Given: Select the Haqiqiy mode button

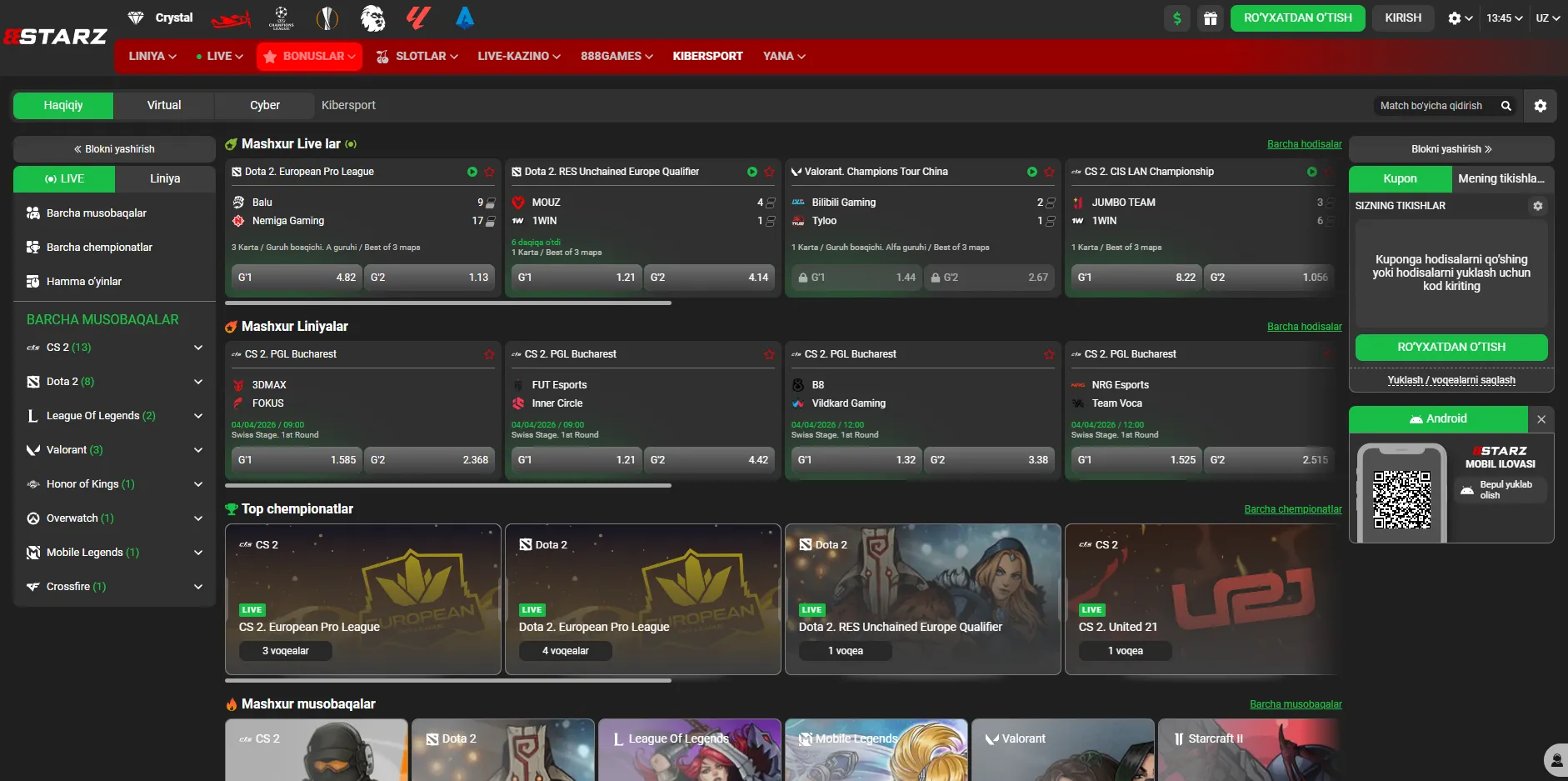Looking at the screenshot, I should (x=63, y=106).
